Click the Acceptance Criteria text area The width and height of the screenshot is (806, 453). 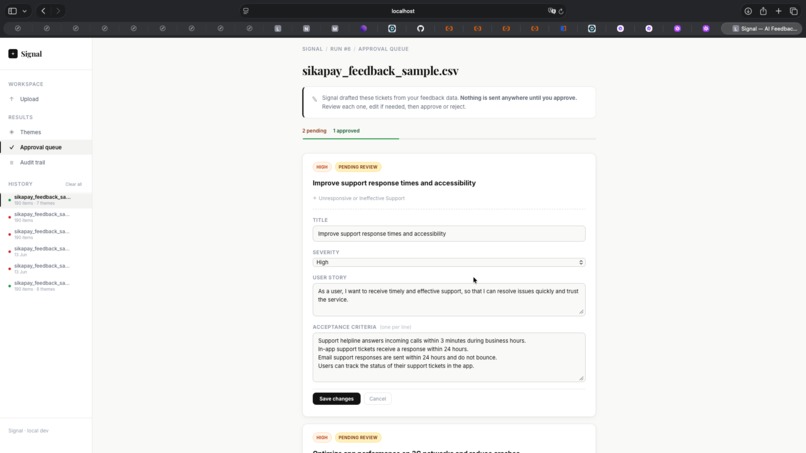point(449,357)
